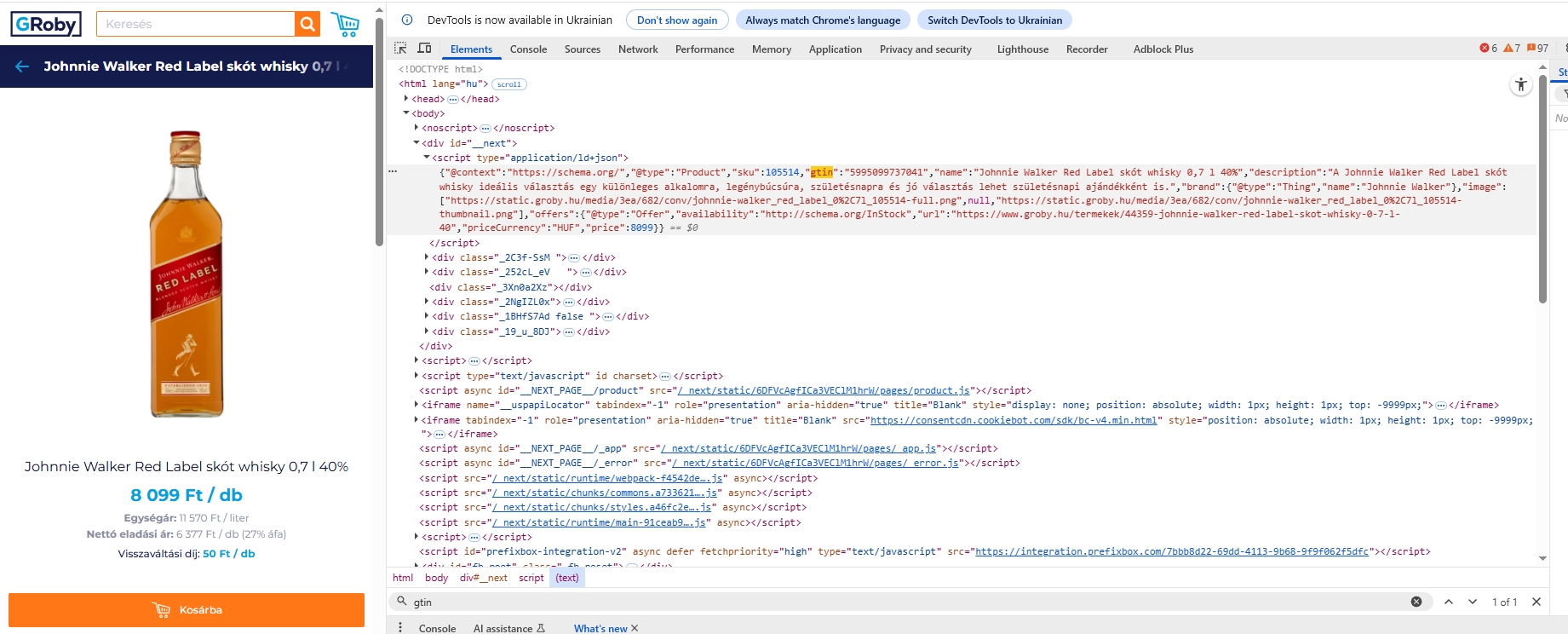Click the orange search magnifier button
Image resolution: width=1568 pixels, height=634 pixels.
pos(307,24)
